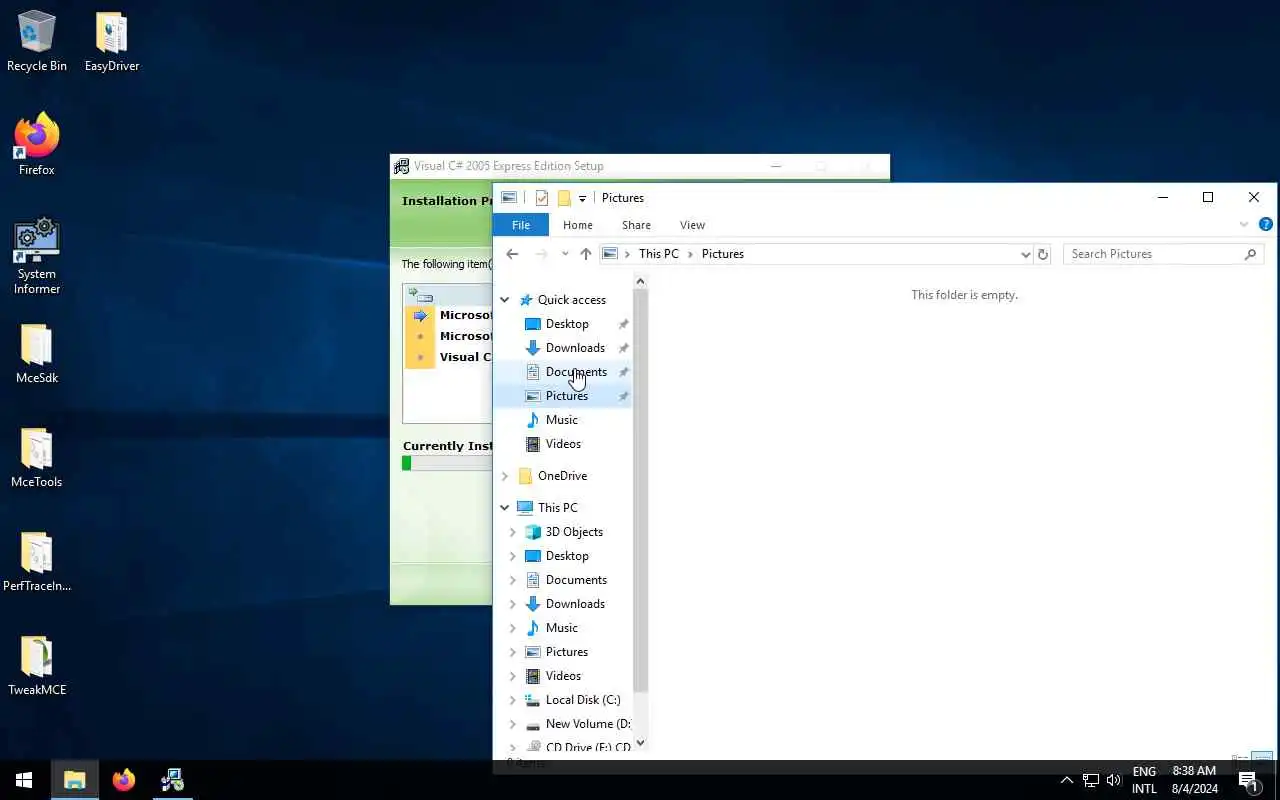Screen dimensions: 1280x800
Task: Open the TweakMCE desktop folder
Action: 37,666
